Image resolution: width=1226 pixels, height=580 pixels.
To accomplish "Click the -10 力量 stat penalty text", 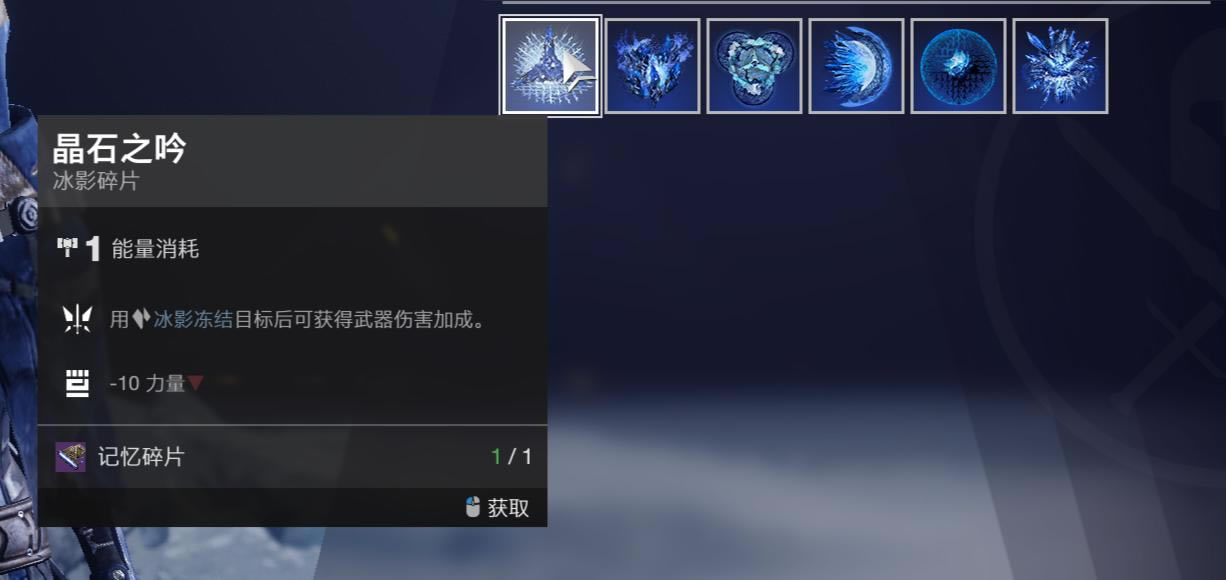I will pos(148,383).
